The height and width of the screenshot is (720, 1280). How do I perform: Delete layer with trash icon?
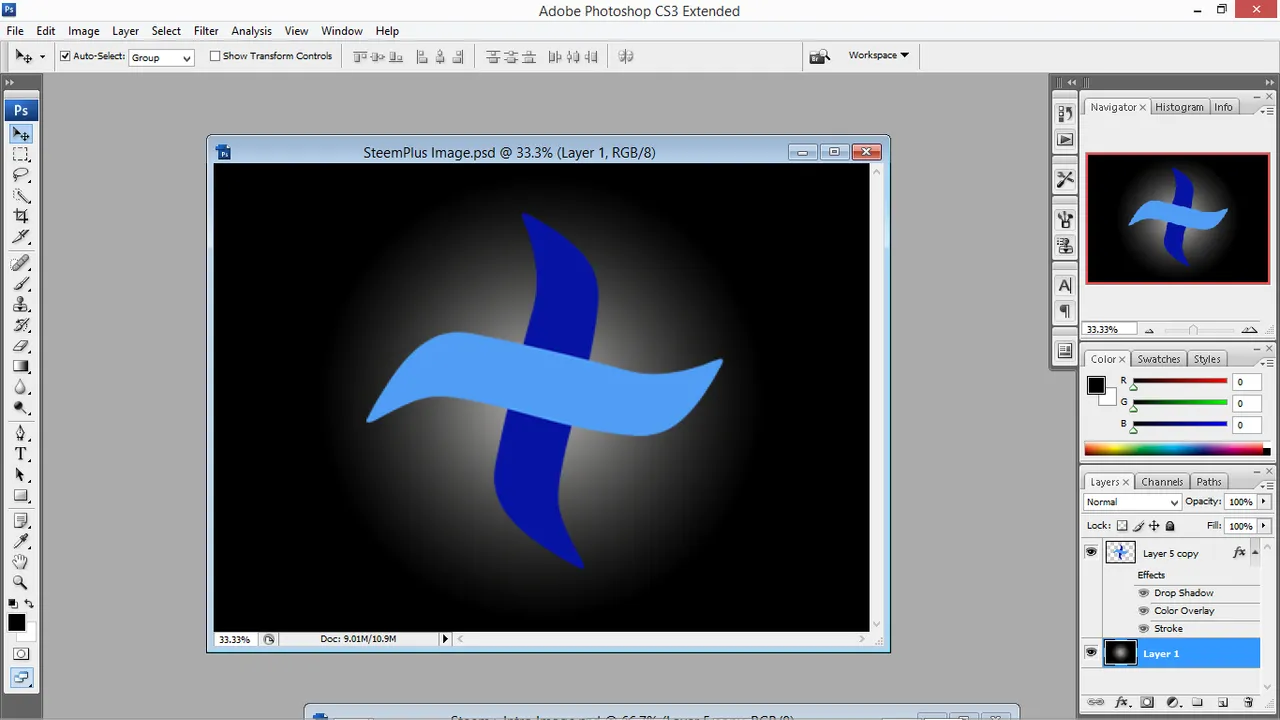[1248, 703]
